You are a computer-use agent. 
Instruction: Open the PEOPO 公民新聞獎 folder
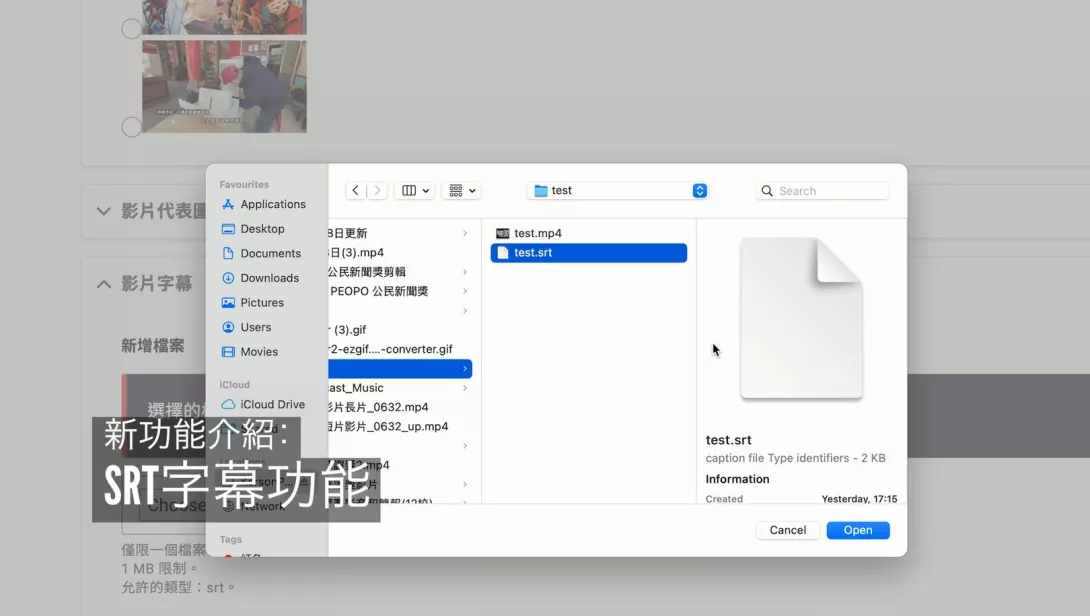coord(400,291)
